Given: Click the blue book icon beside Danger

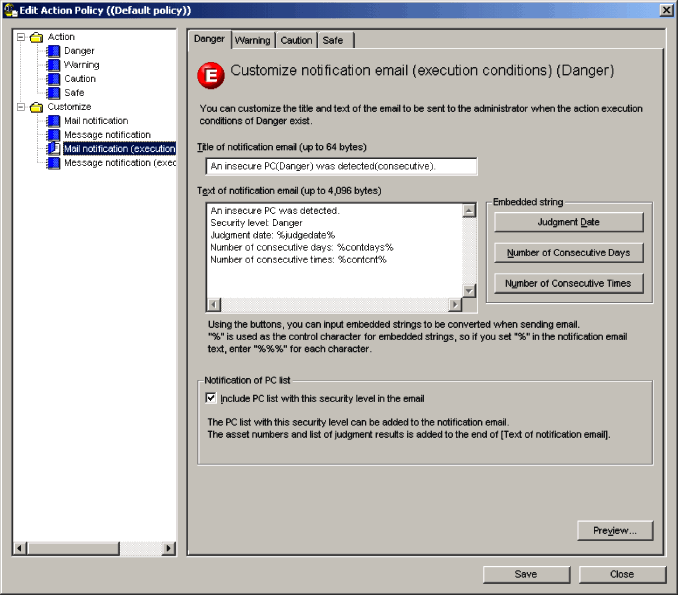Looking at the screenshot, I should click(53, 51).
